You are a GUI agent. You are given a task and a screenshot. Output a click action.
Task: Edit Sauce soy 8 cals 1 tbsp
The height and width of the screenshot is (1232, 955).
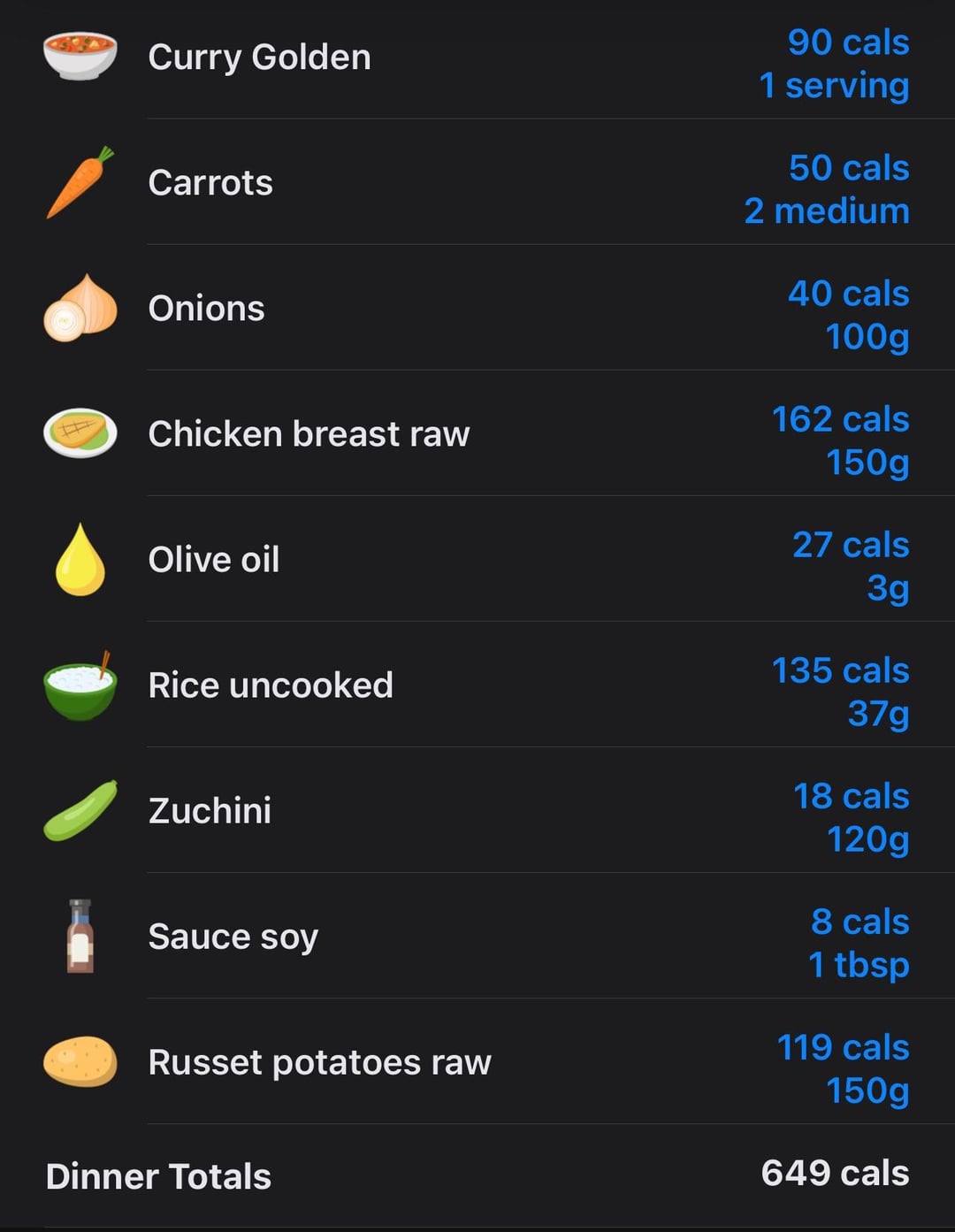point(859,943)
